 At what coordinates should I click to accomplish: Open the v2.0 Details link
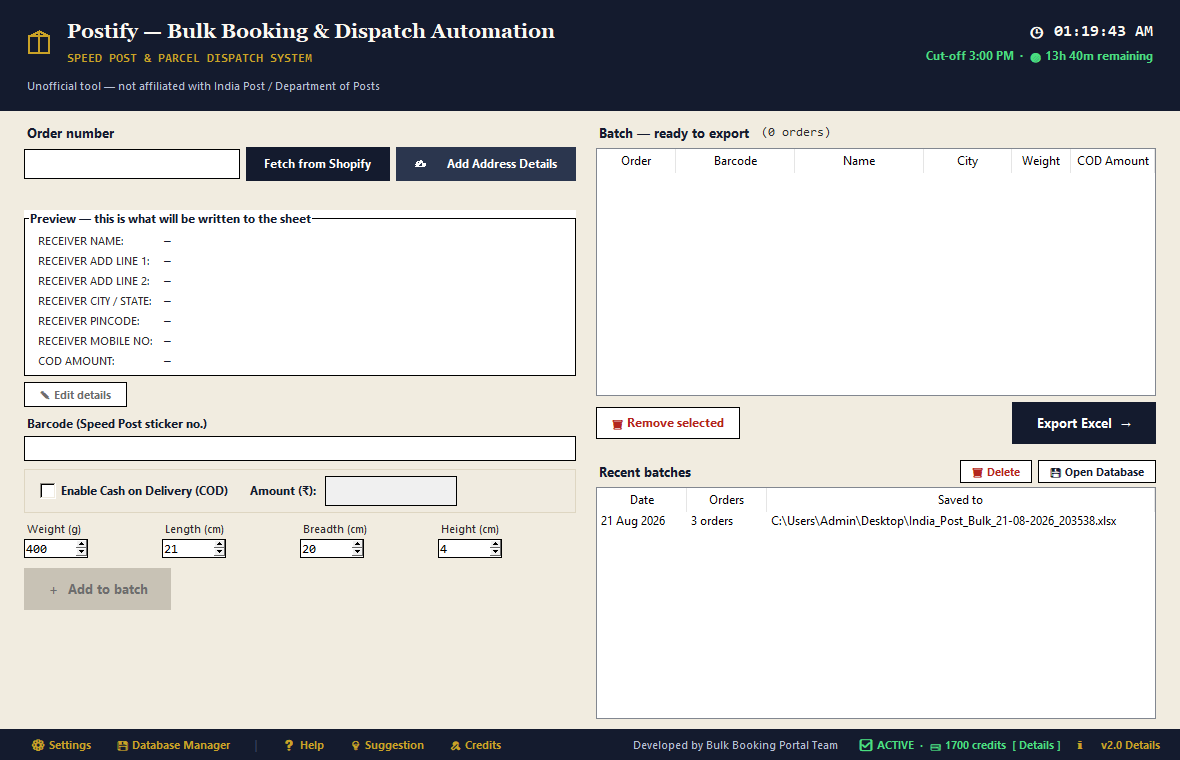click(1130, 745)
